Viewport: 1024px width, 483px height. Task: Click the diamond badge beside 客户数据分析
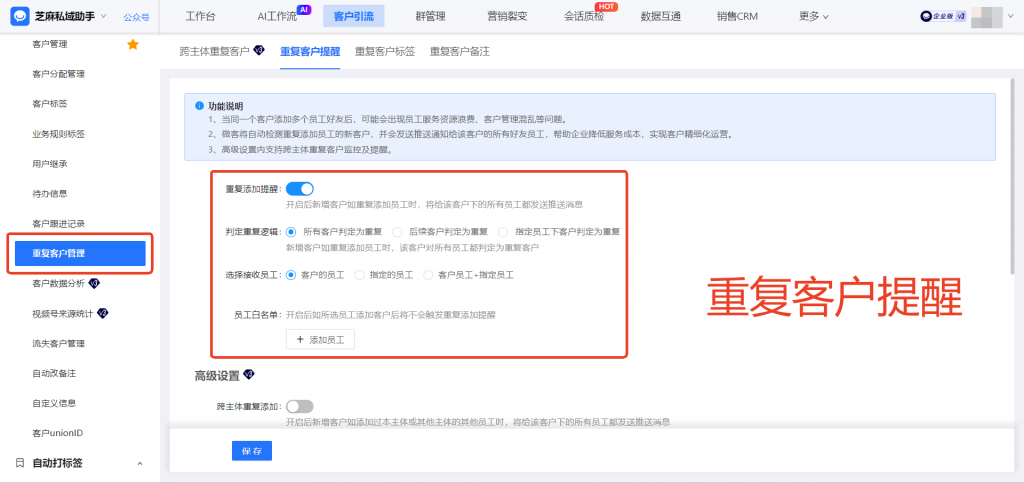(94, 283)
